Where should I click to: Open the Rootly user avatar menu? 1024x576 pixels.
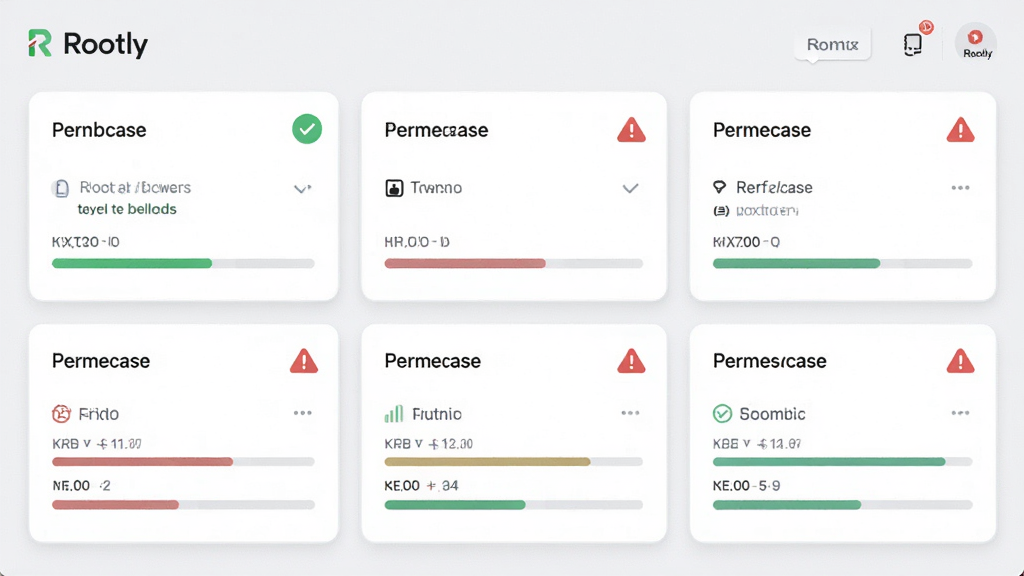976,44
